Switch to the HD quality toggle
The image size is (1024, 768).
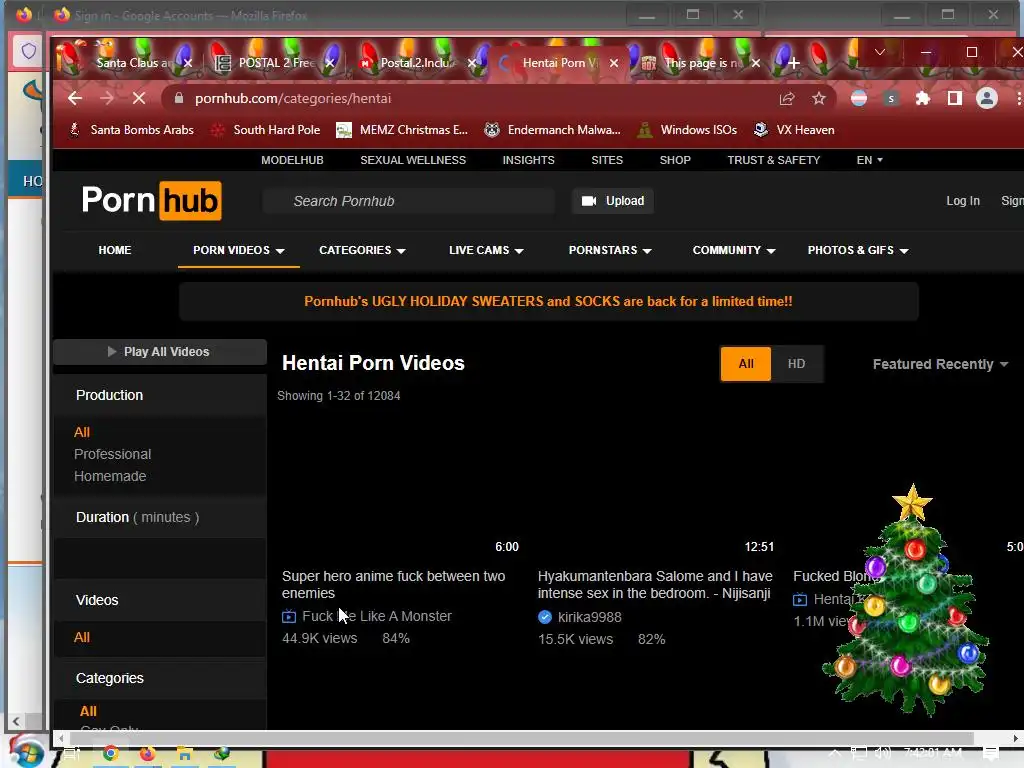796,364
